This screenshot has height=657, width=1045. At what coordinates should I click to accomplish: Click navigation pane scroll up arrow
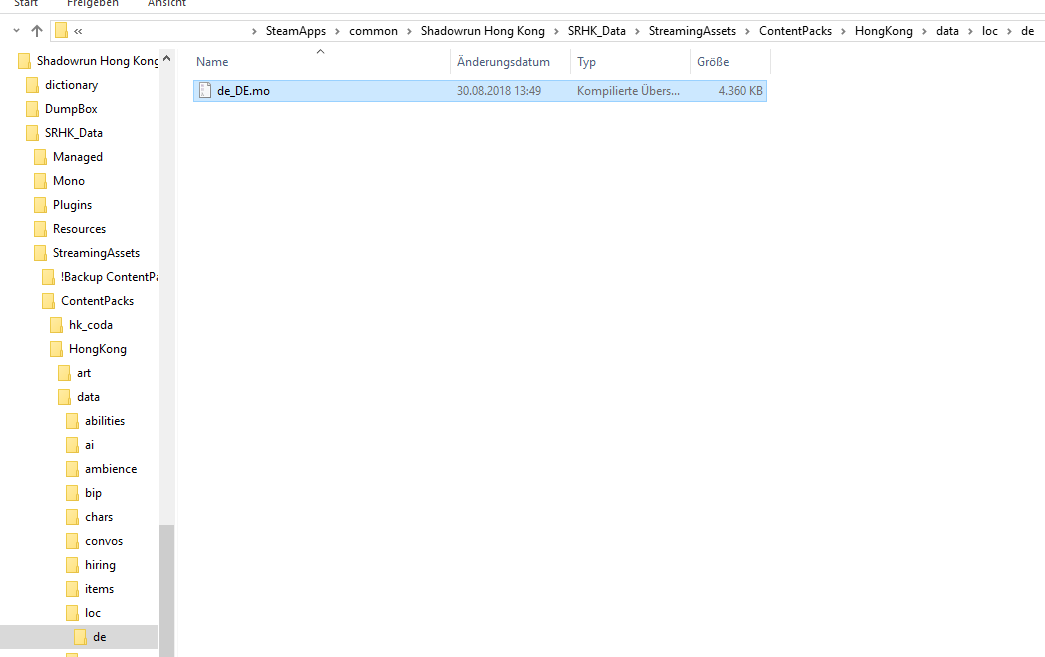167,59
